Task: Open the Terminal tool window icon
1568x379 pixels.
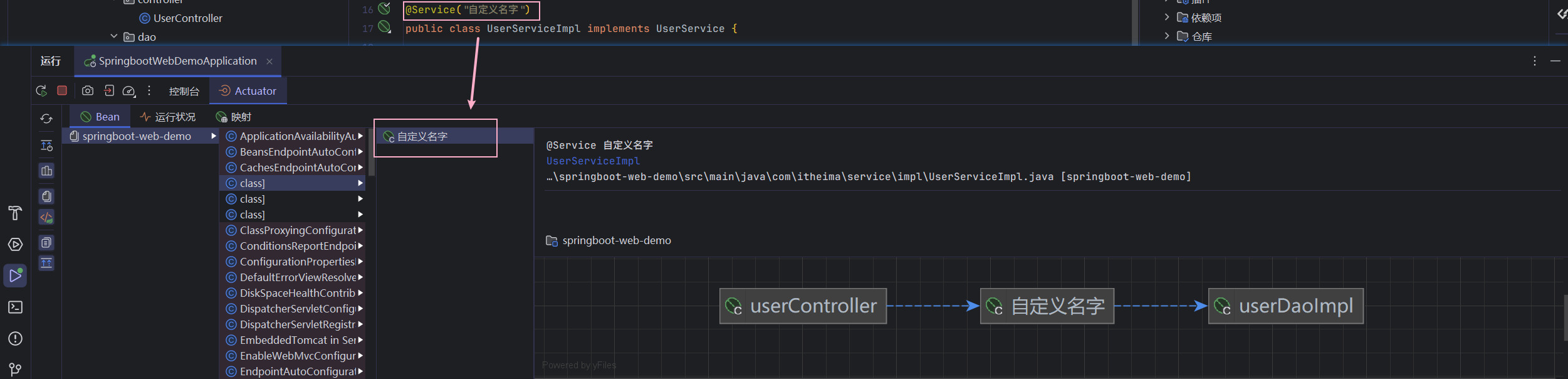Action: tap(15, 307)
